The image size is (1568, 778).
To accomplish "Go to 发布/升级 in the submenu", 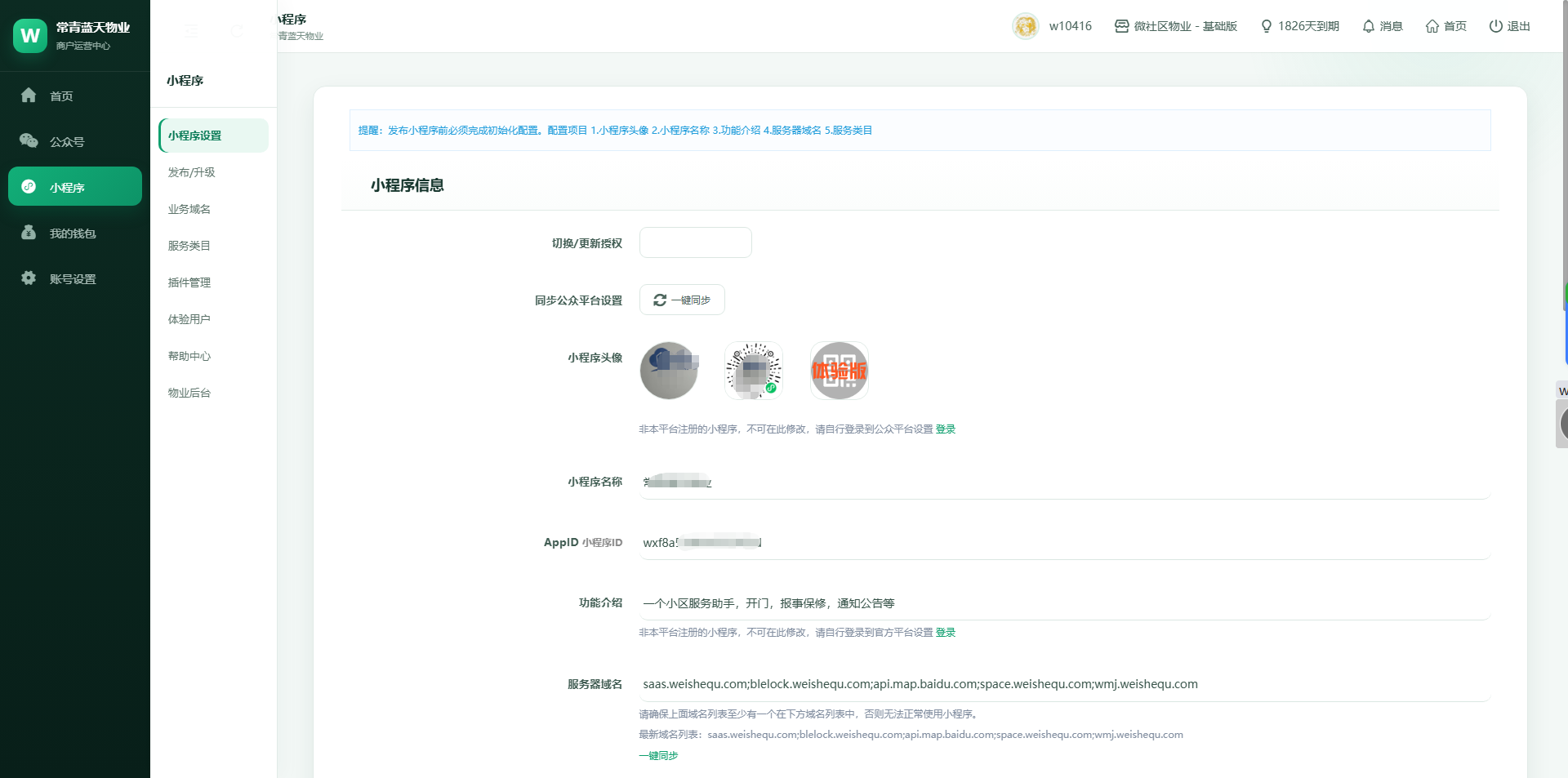I will [214, 172].
